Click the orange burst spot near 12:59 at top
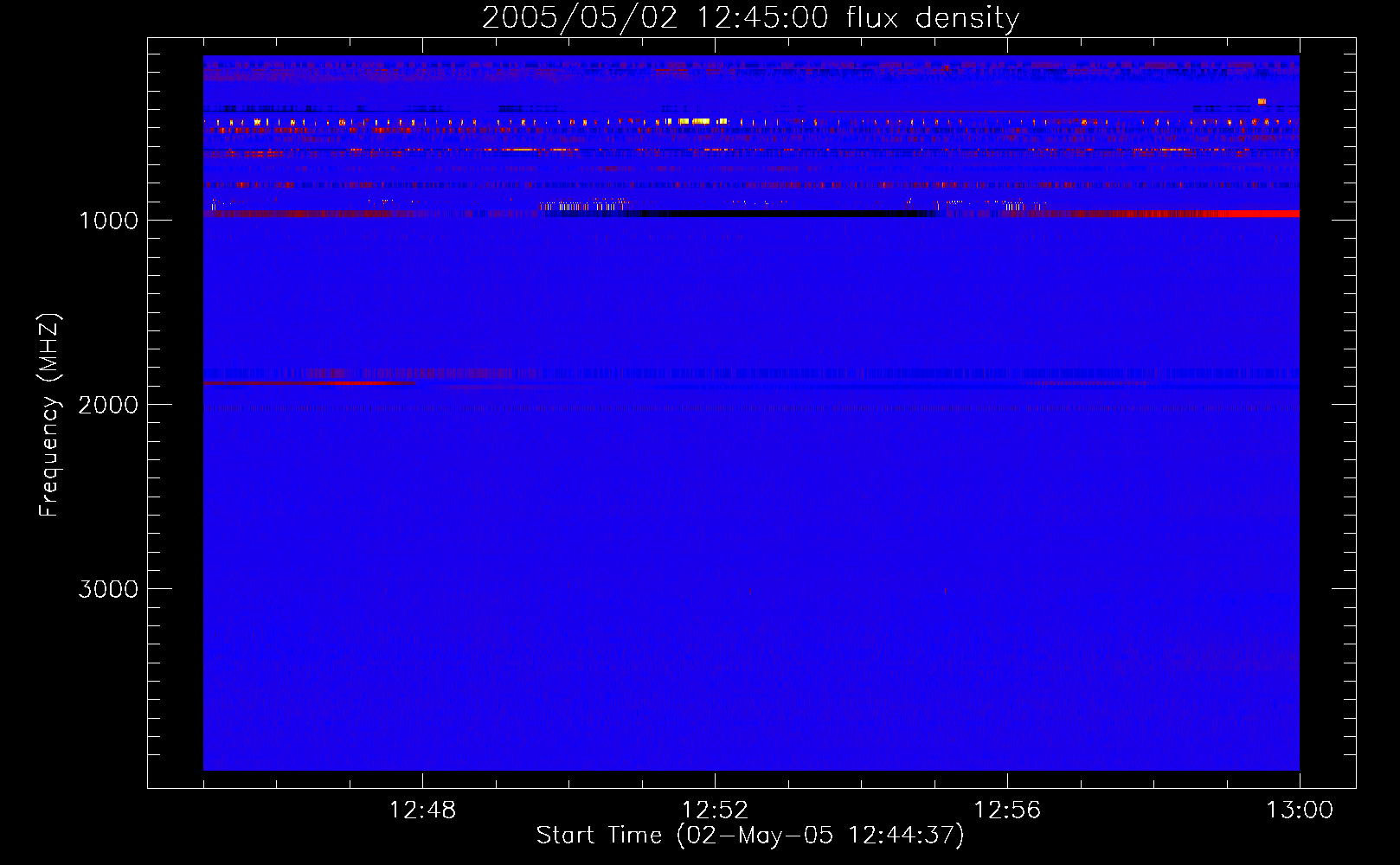This screenshot has width=1400, height=865. (x=1262, y=101)
